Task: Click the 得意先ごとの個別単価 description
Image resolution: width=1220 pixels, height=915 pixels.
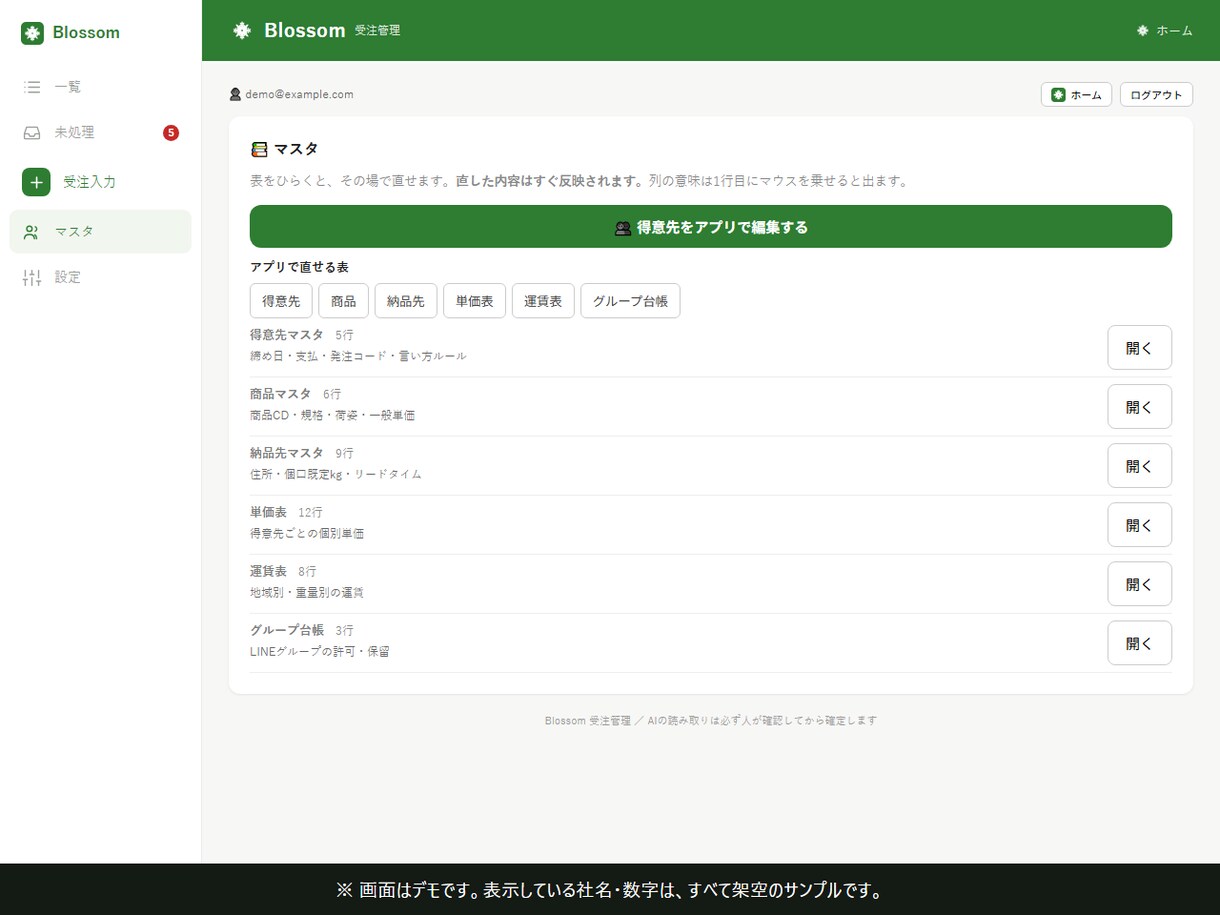Action: coord(307,533)
